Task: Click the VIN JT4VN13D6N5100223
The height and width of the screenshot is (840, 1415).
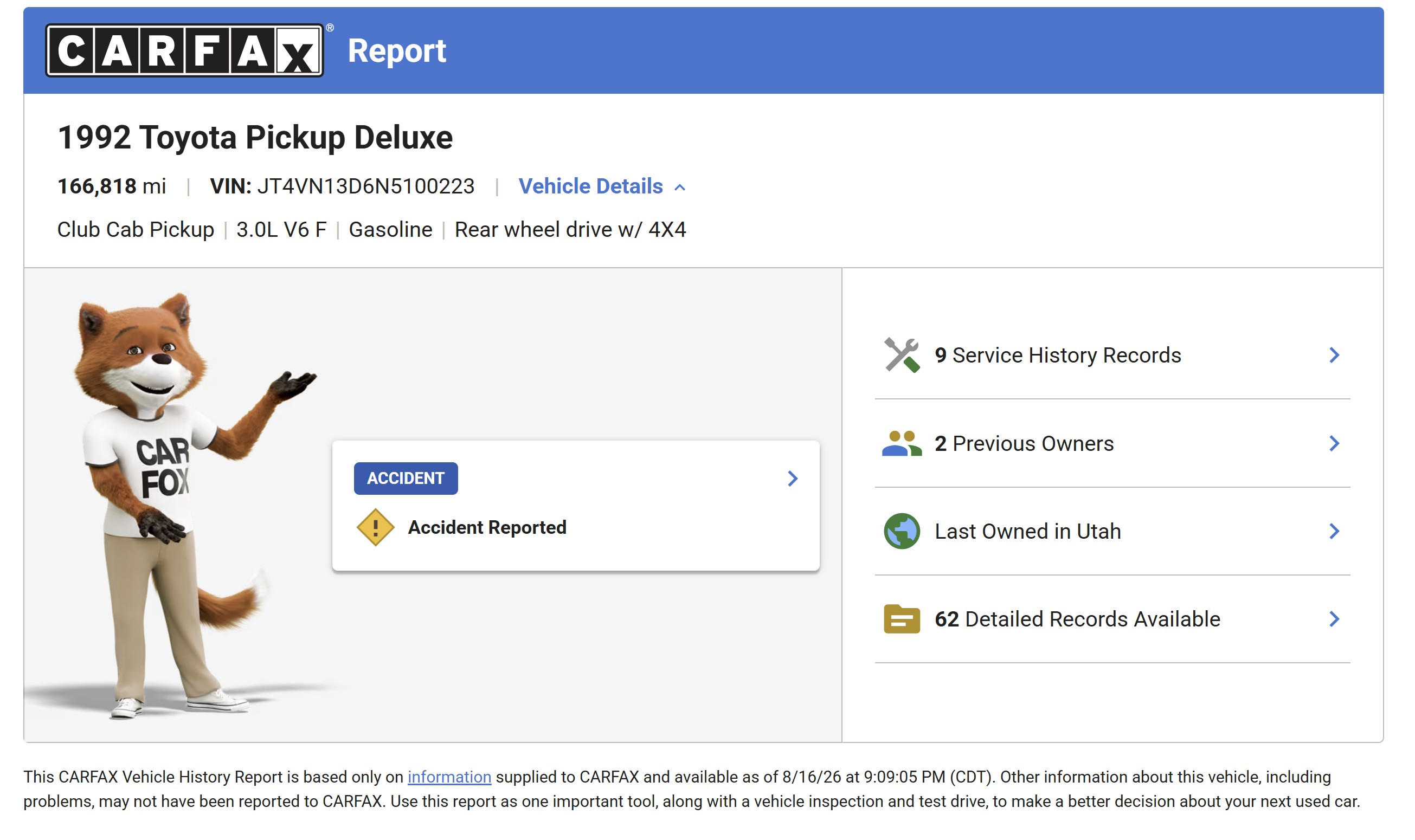Action: [342, 186]
